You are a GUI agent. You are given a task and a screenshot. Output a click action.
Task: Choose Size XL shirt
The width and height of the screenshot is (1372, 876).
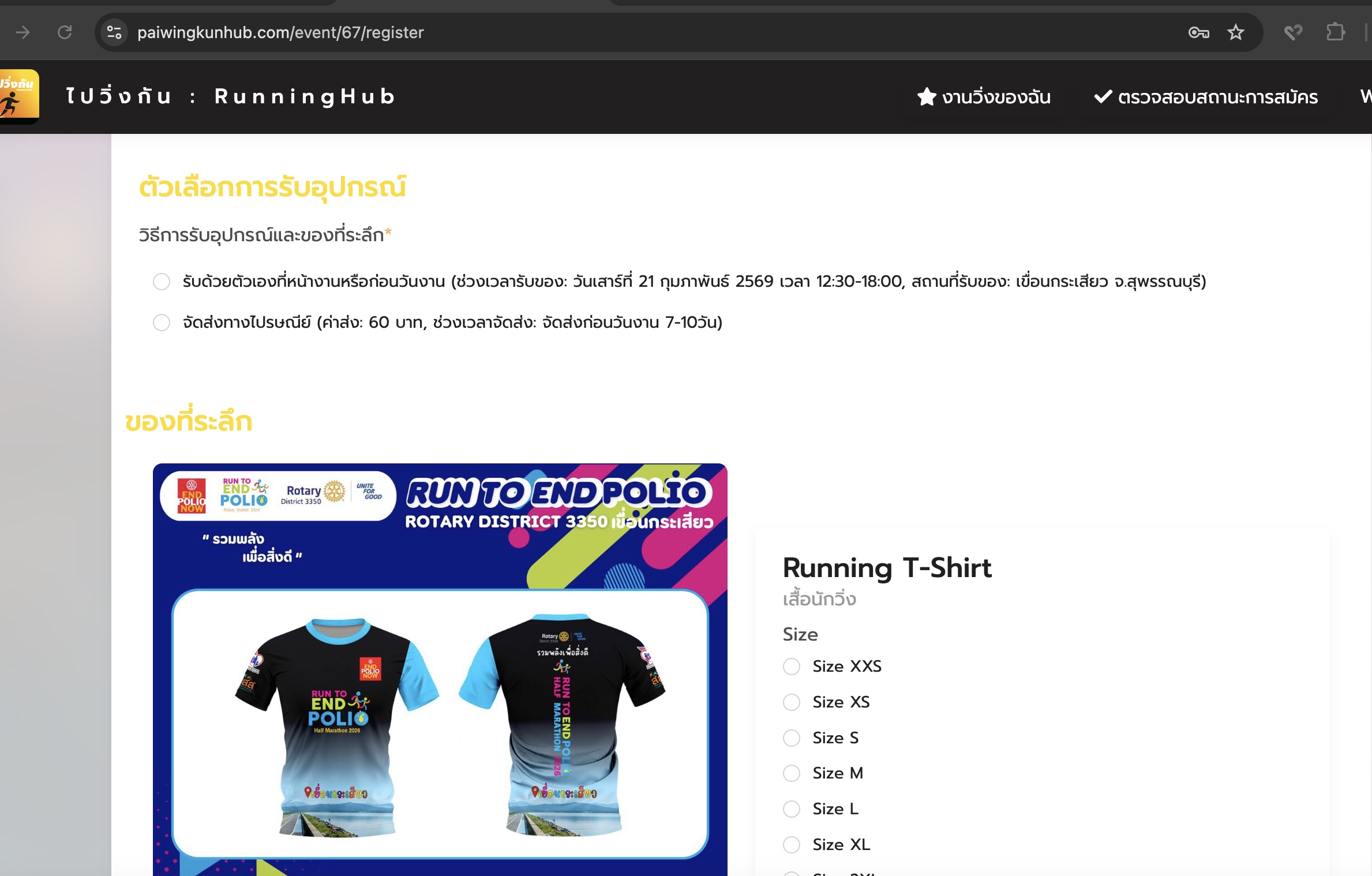[792, 845]
